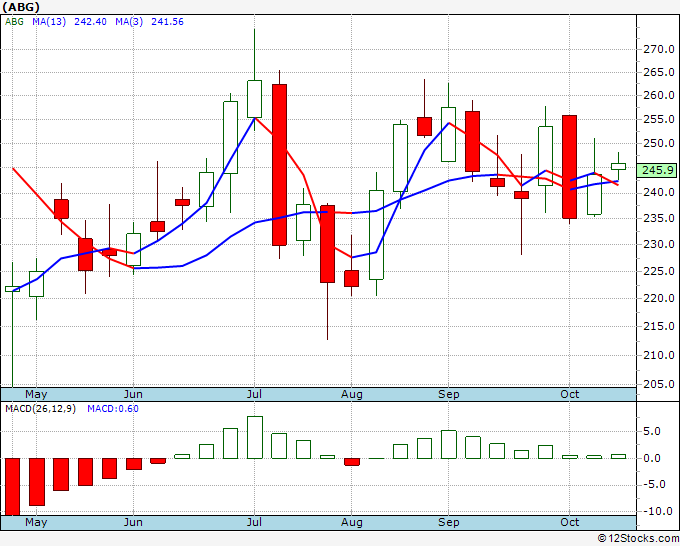Click Sep on the MACD panel axis
Viewport: 680px width, 546px height.
click(x=448, y=522)
